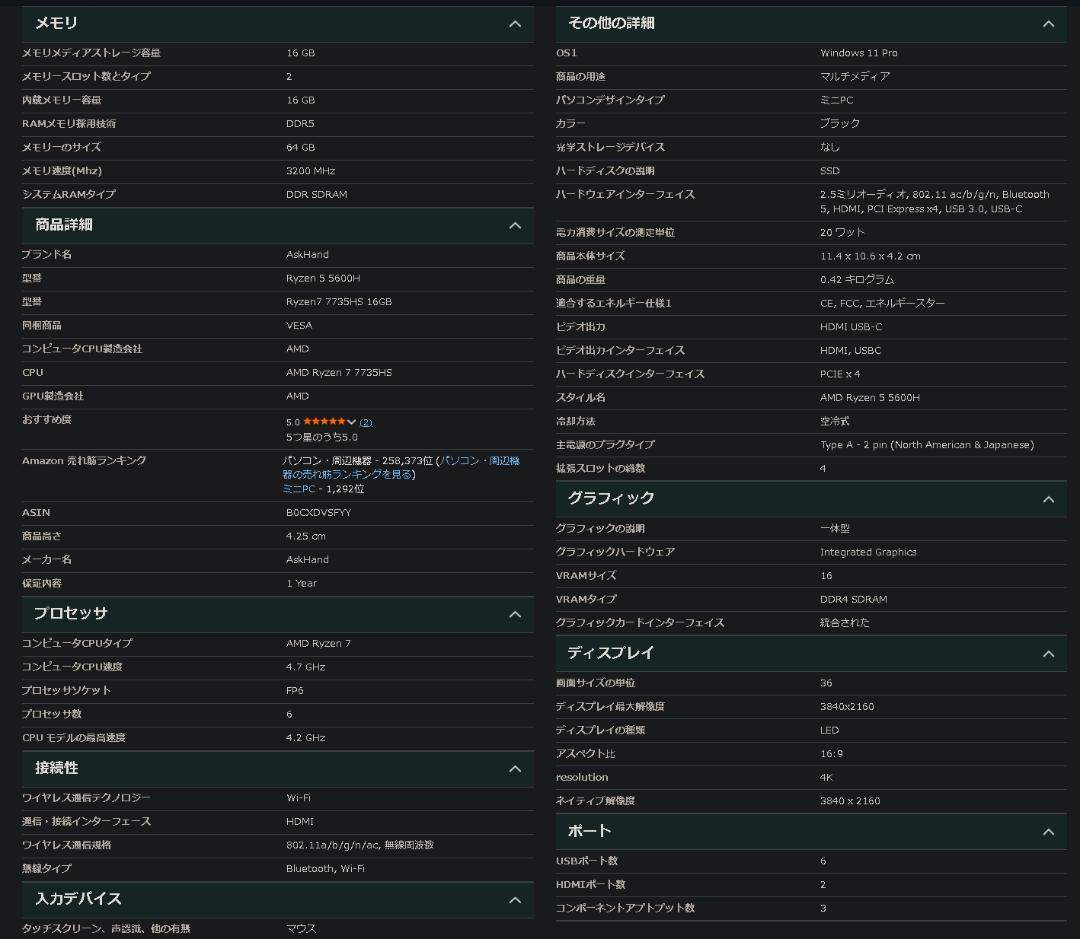Collapse the 商品詳細 section chevron

pyautogui.click(x=515, y=225)
